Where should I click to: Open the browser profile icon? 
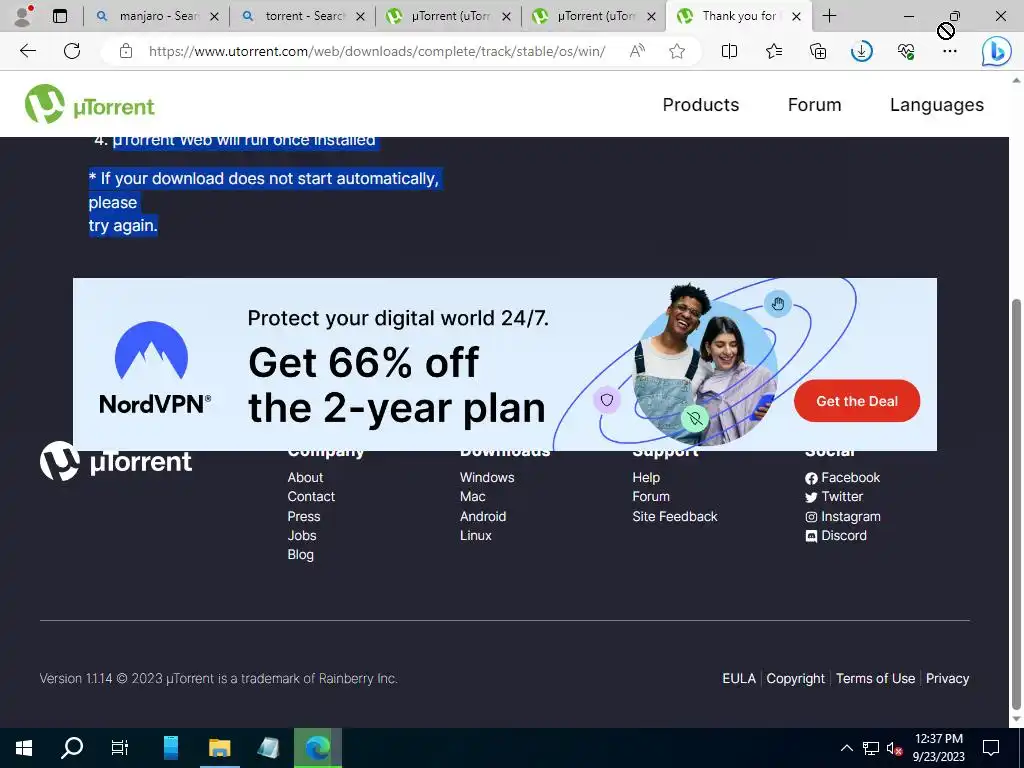(23, 16)
